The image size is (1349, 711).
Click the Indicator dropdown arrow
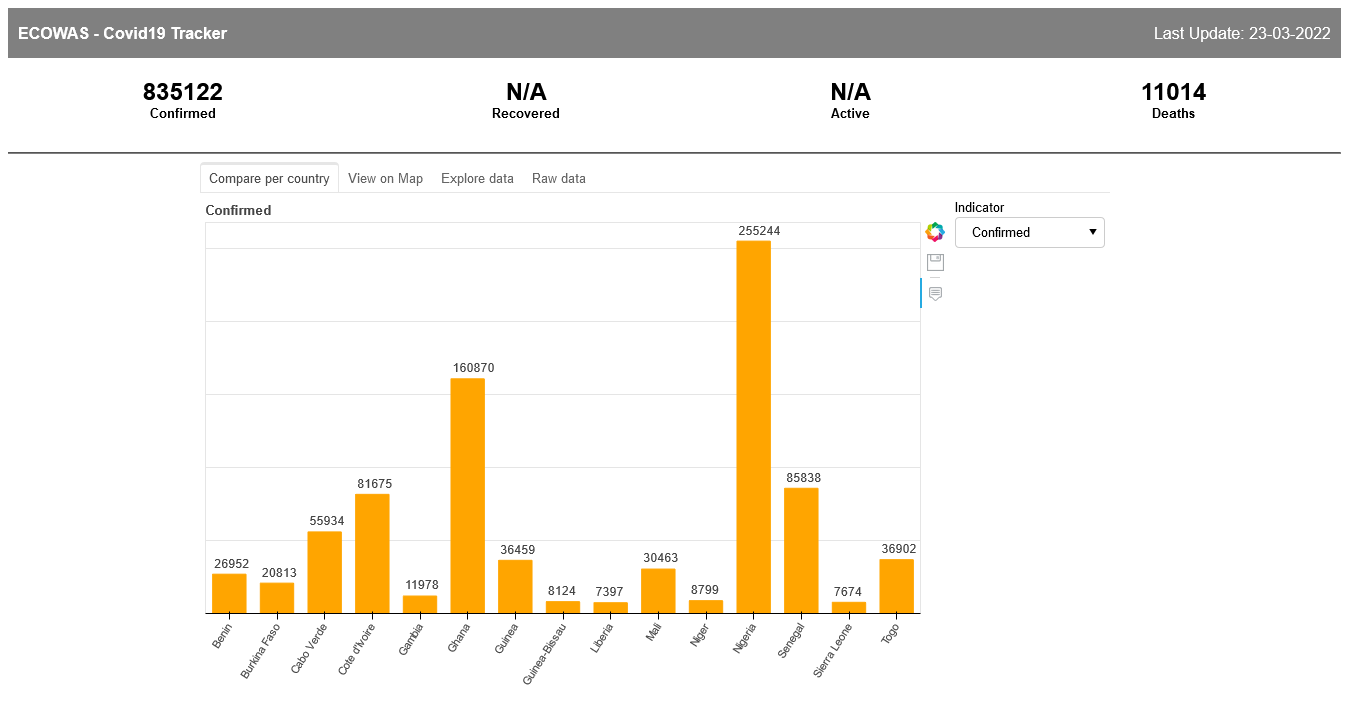coord(1093,232)
